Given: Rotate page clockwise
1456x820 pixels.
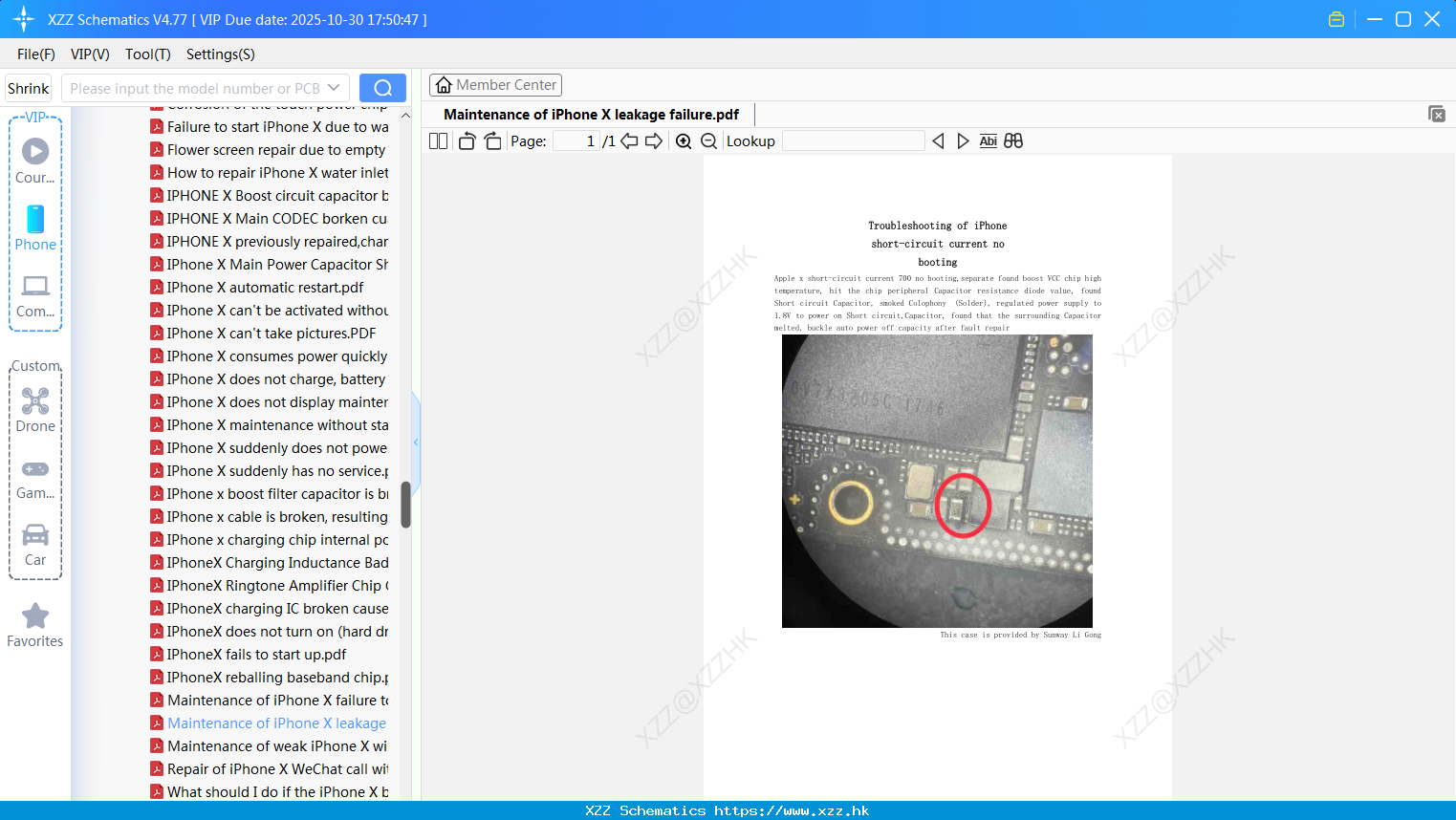Looking at the screenshot, I should (492, 140).
